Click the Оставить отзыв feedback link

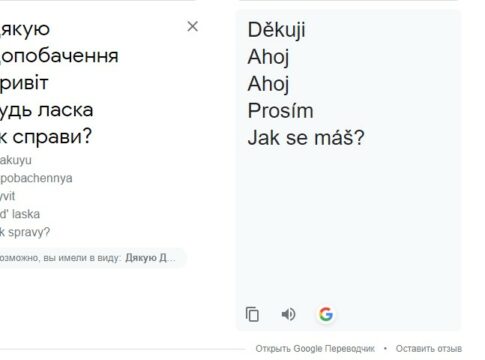click(429, 349)
